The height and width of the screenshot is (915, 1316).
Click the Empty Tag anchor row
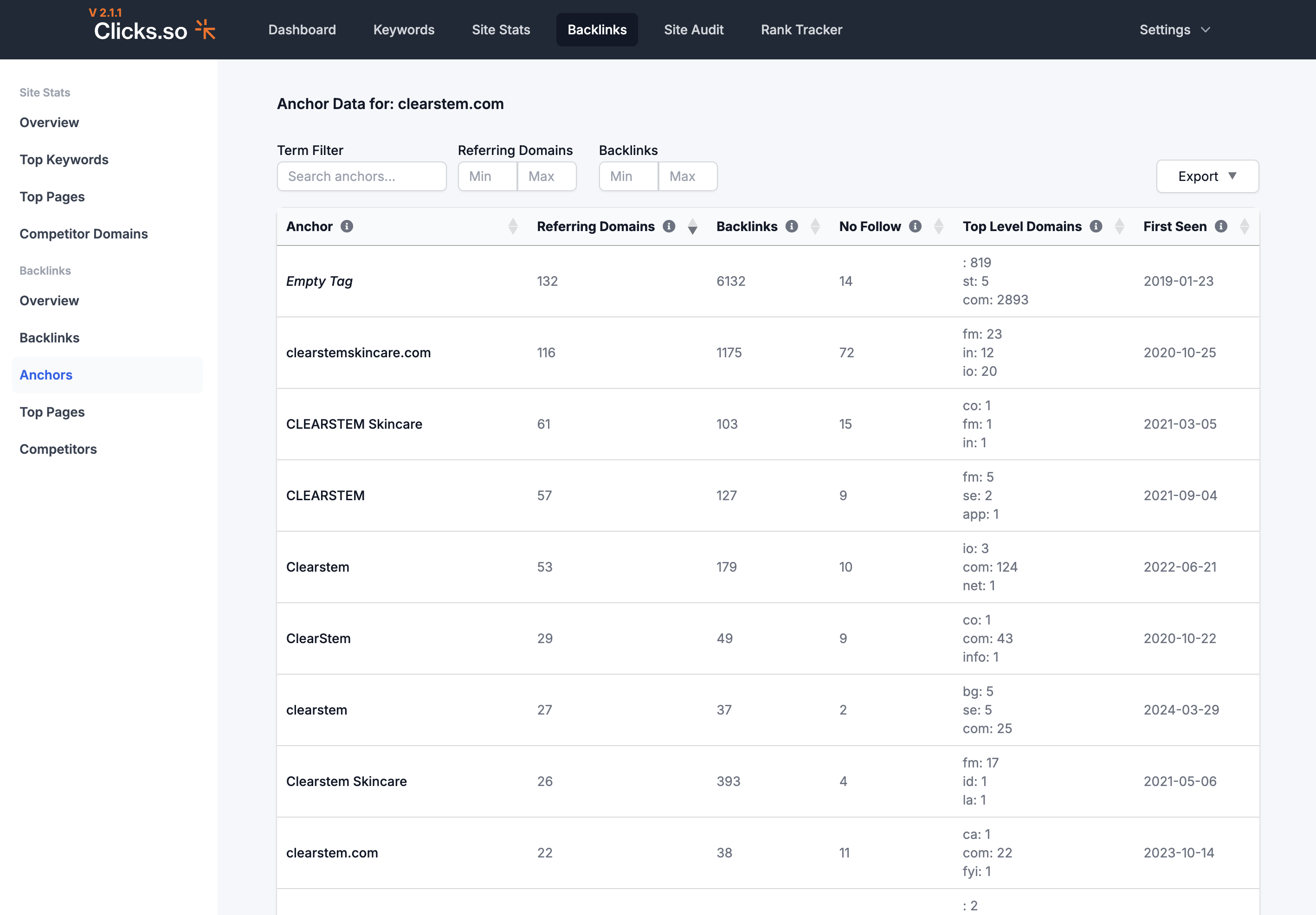[768, 281]
